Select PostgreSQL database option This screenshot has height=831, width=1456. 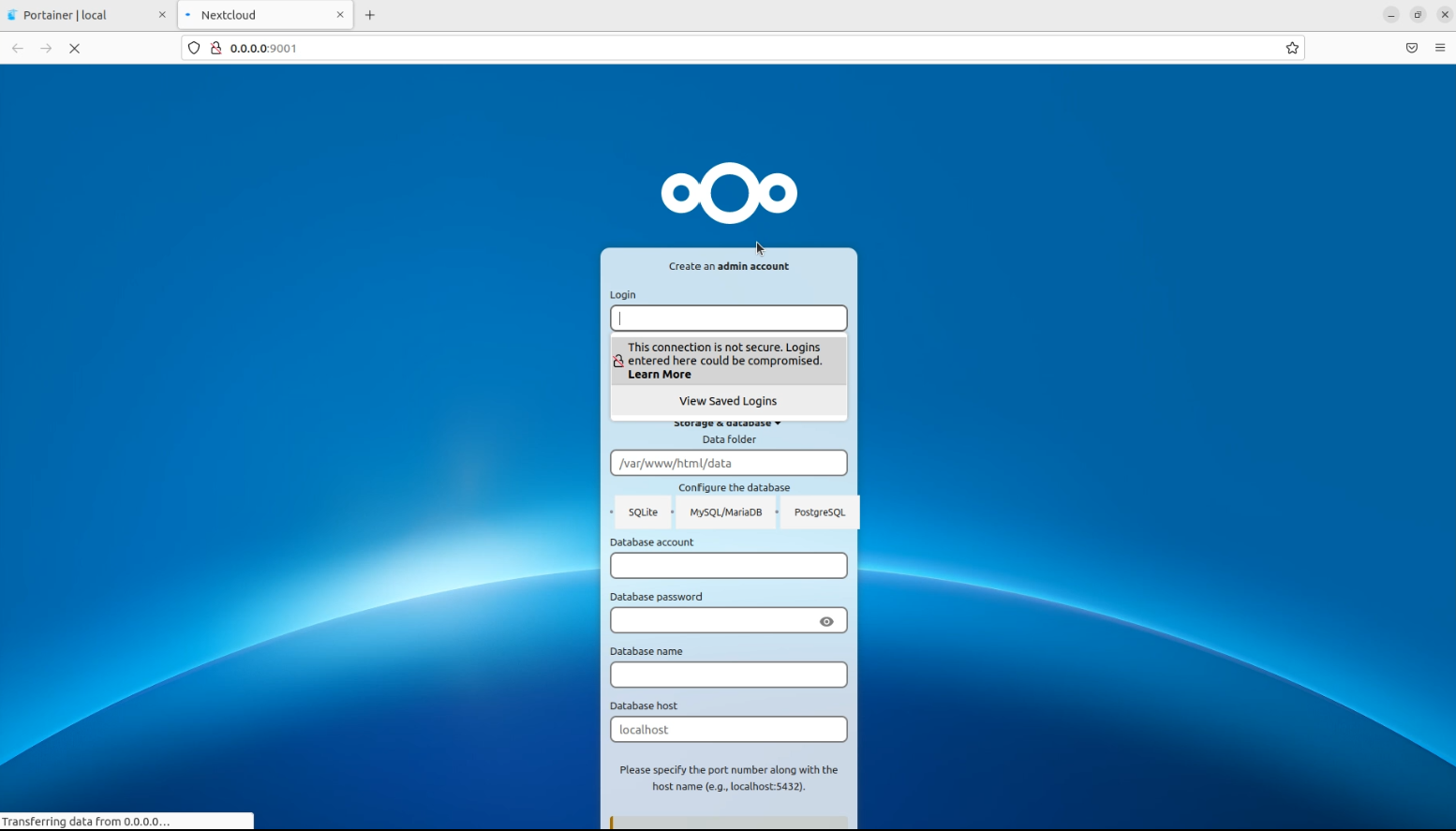pyautogui.click(x=820, y=512)
